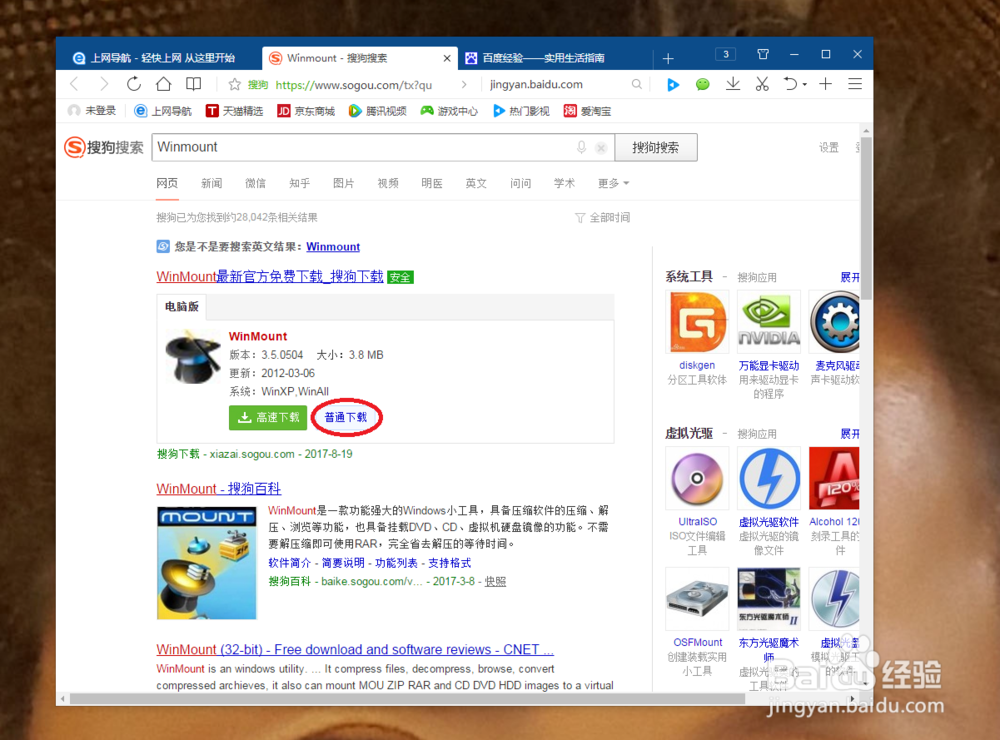
Task: Click the WinMount magic hat software icon
Action: pos(193,357)
